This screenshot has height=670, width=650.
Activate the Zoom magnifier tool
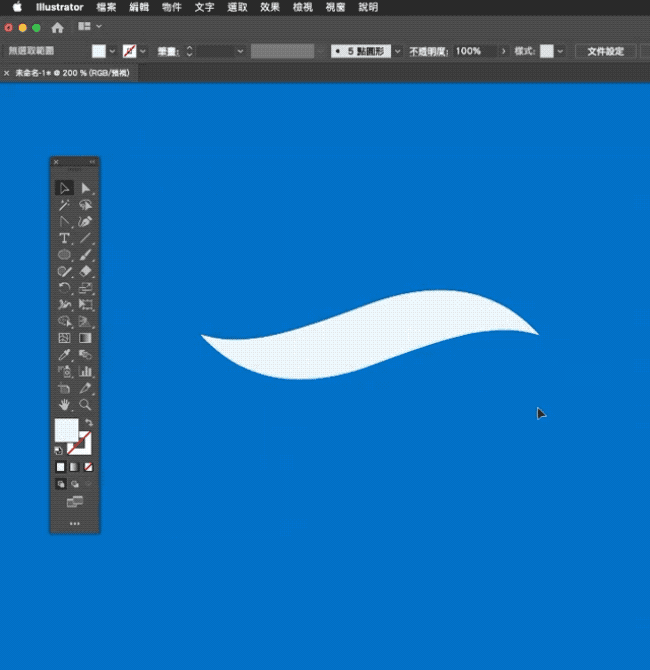86,405
